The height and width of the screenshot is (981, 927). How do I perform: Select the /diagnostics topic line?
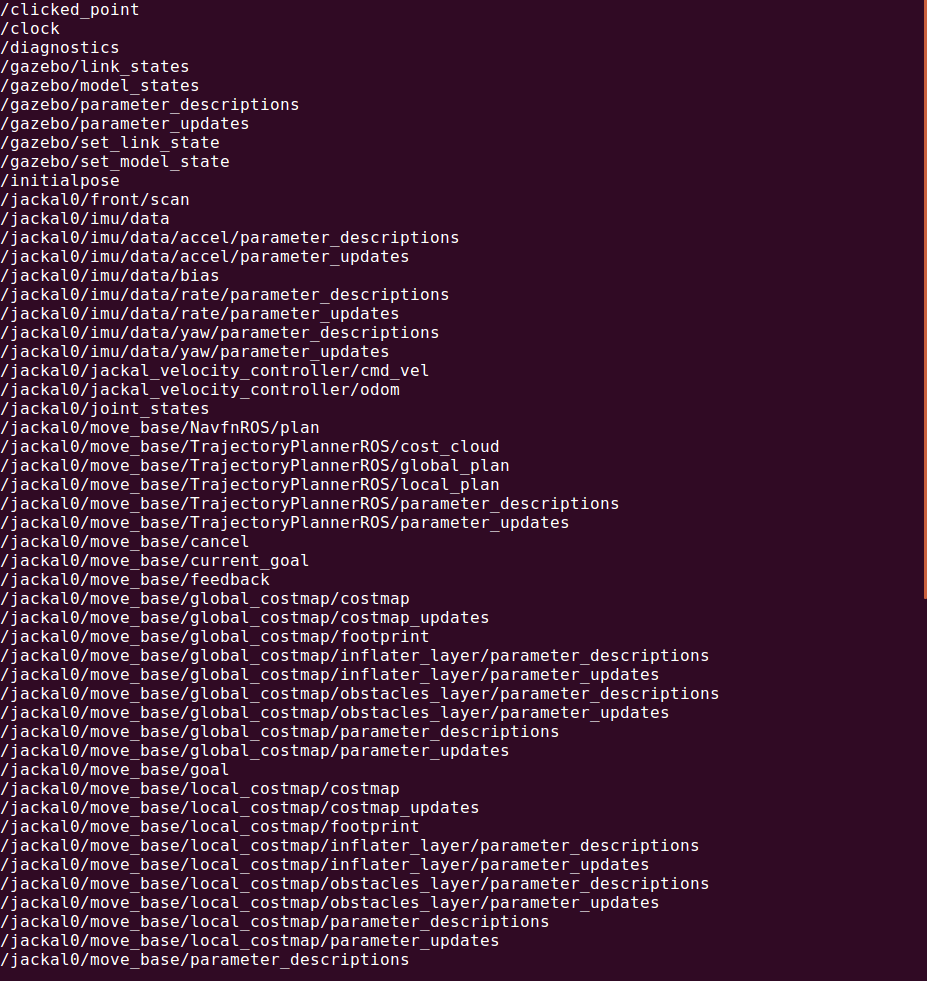(60, 48)
